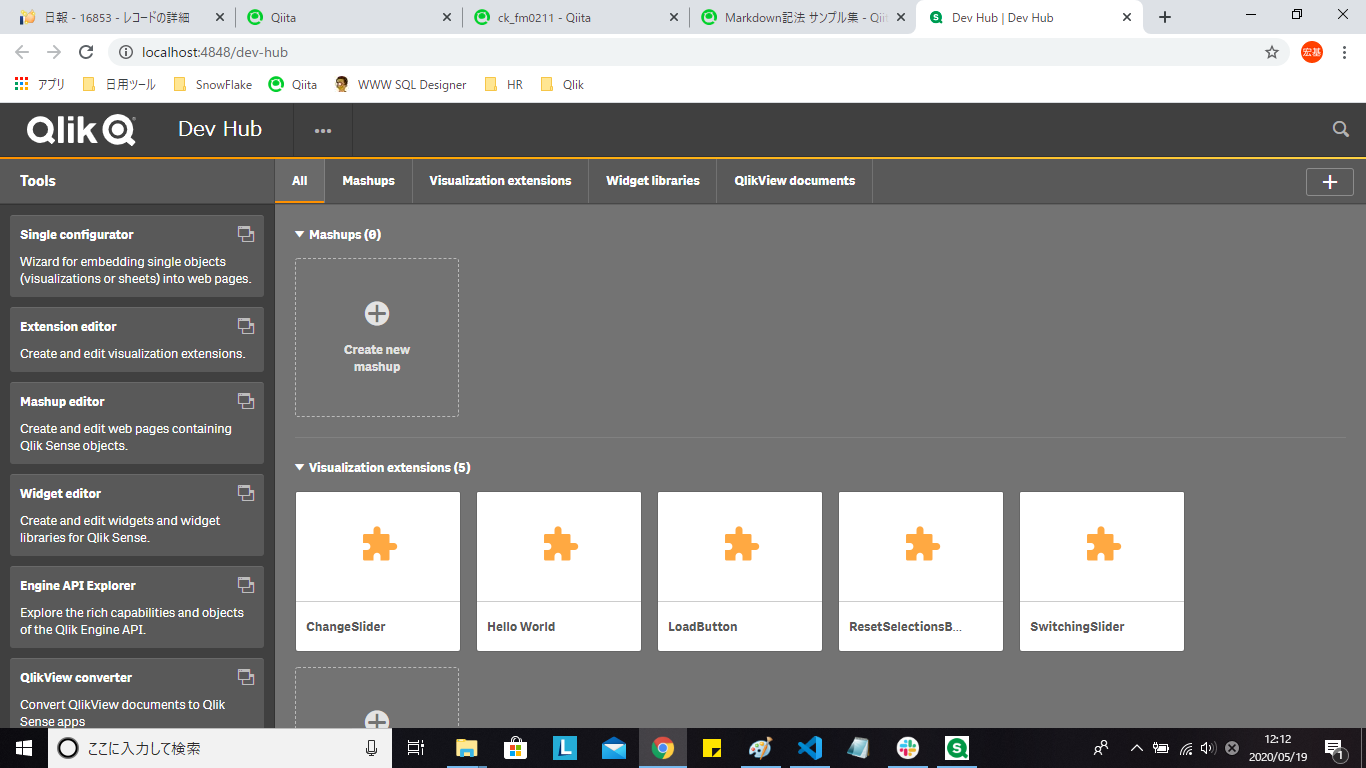Open the アプリ apps shortcut
Viewport: 1366px width, 768px height.
tap(40, 85)
